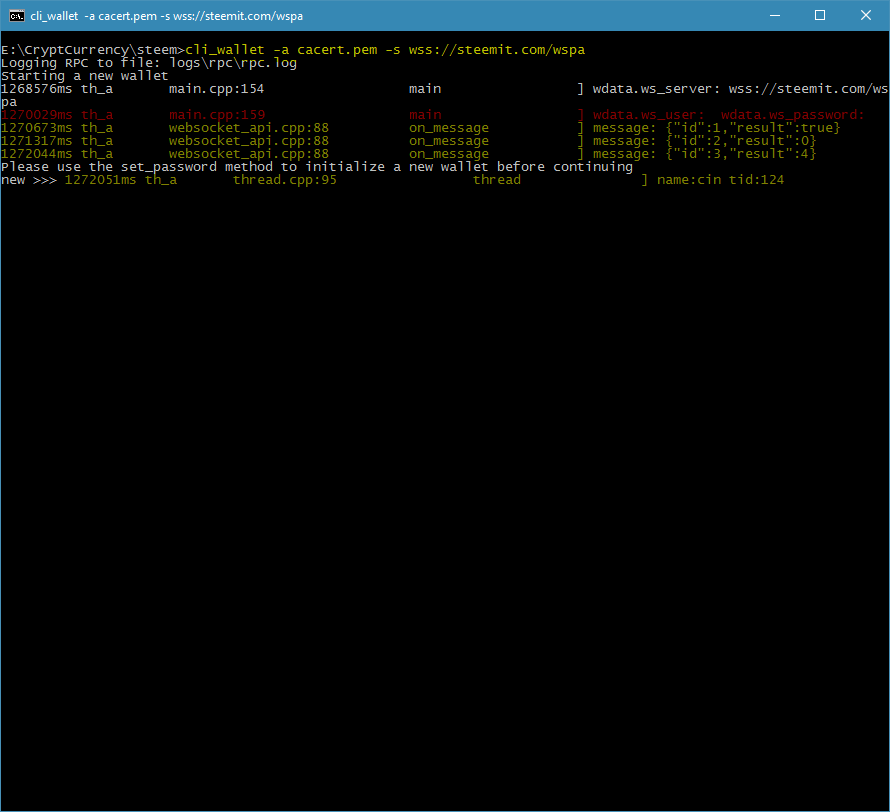Click timestamp '1268576ms'
Screen dimensions: 890x812
36,89
